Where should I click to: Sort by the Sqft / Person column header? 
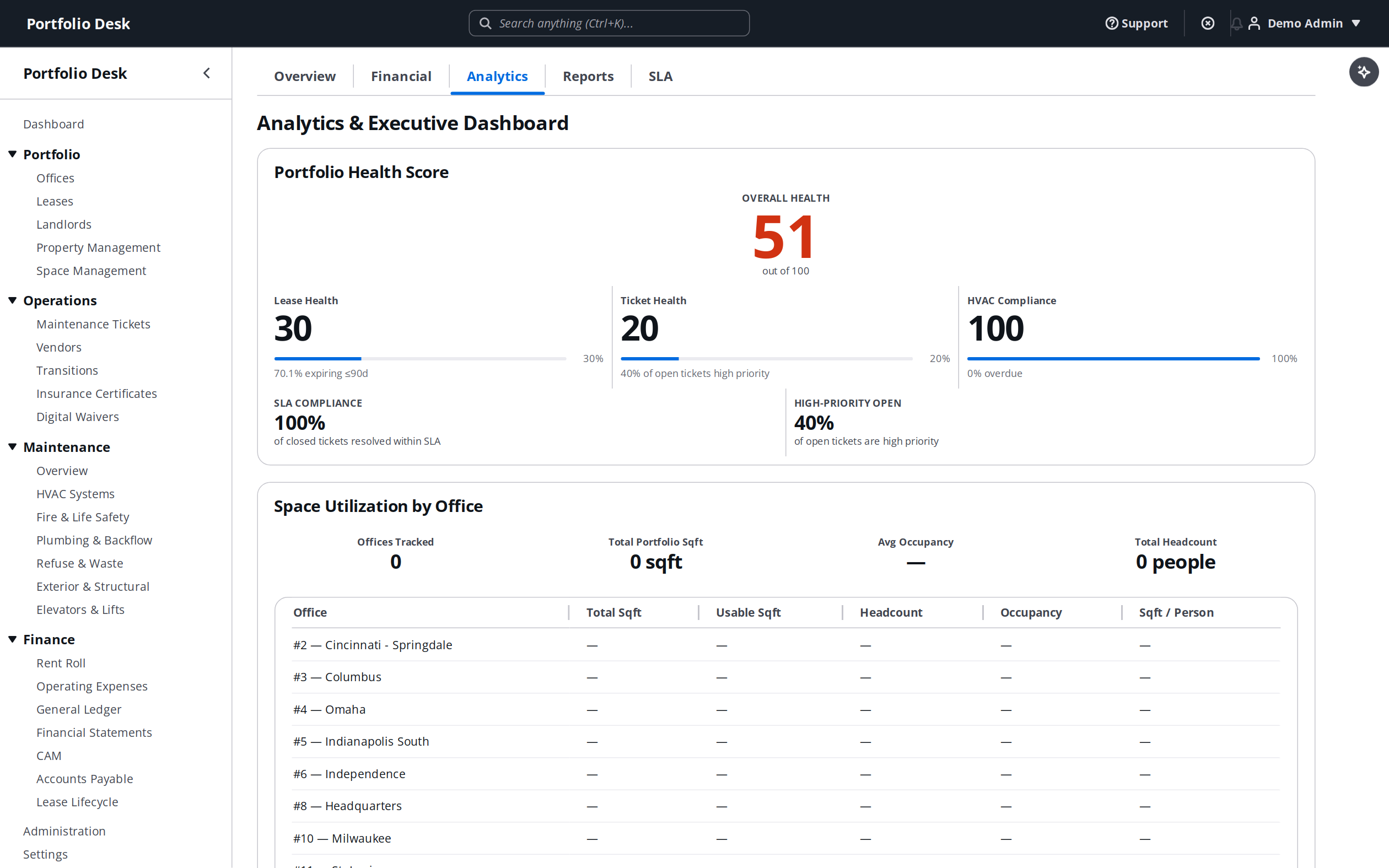[x=1176, y=612]
